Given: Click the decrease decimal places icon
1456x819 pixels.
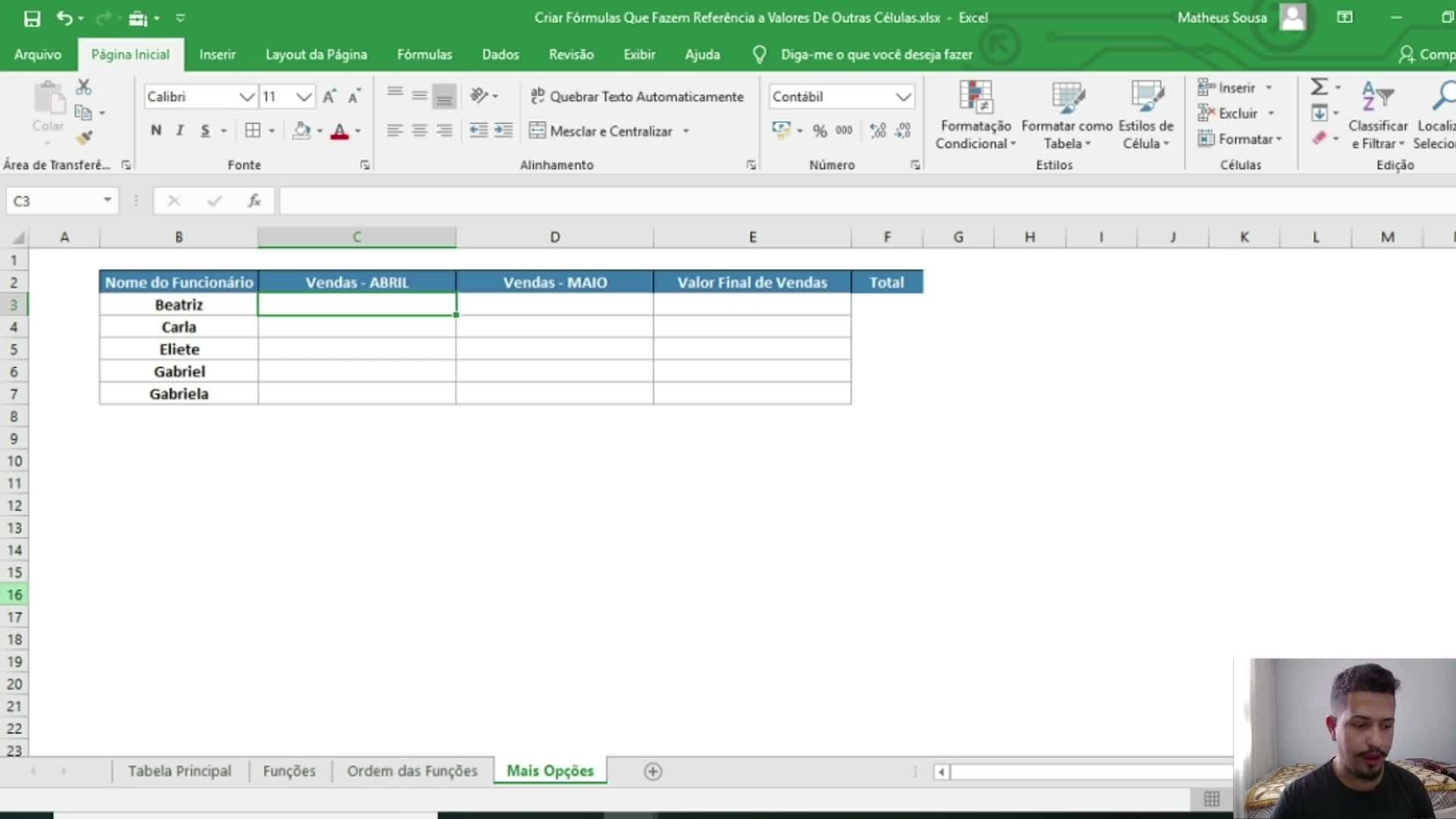Looking at the screenshot, I should pos(903,130).
